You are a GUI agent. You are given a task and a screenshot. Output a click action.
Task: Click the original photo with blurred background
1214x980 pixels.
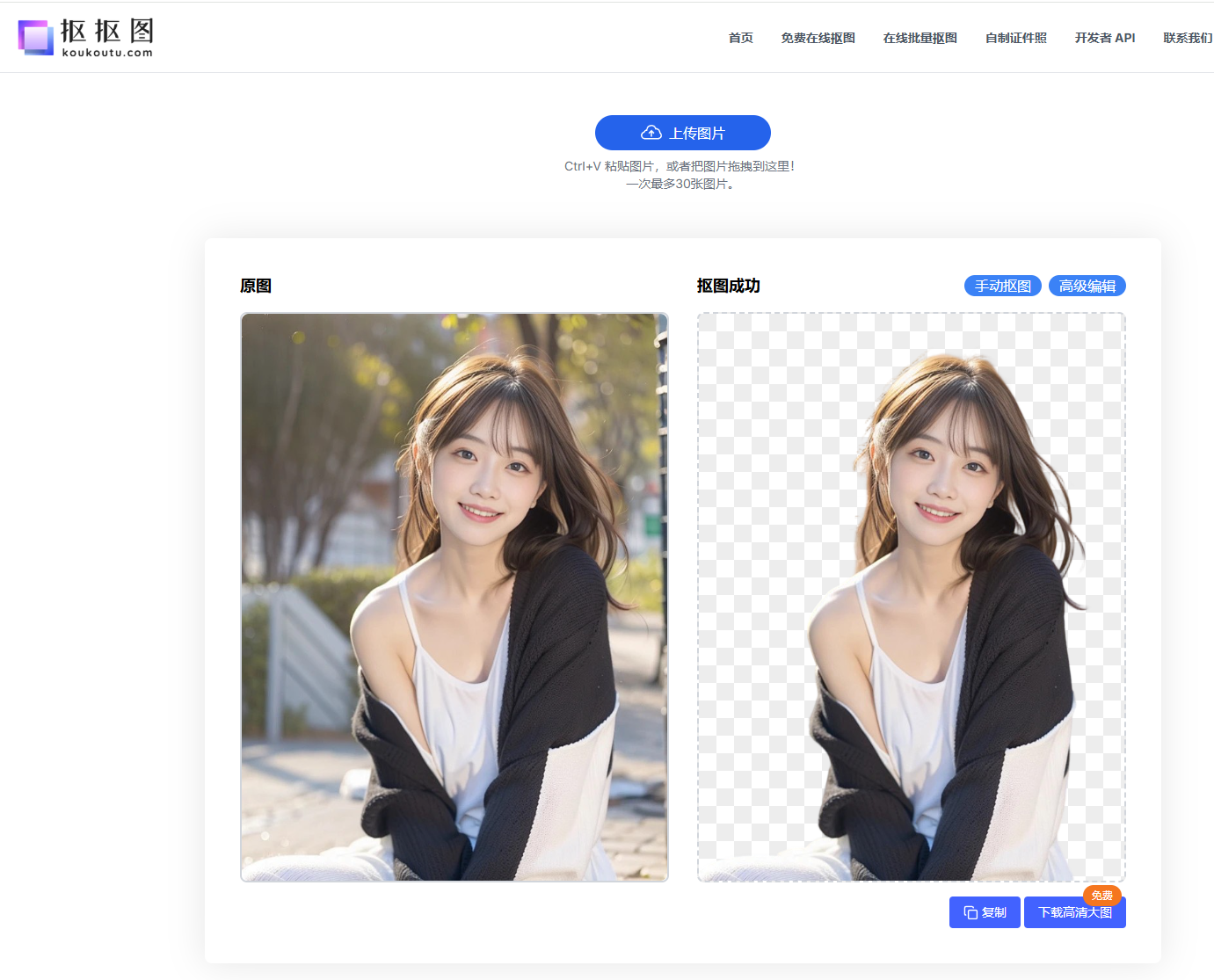pos(454,597)
